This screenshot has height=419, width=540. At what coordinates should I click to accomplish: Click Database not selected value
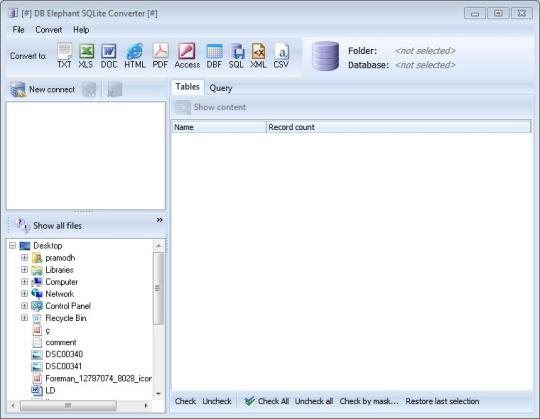[425, 65]
